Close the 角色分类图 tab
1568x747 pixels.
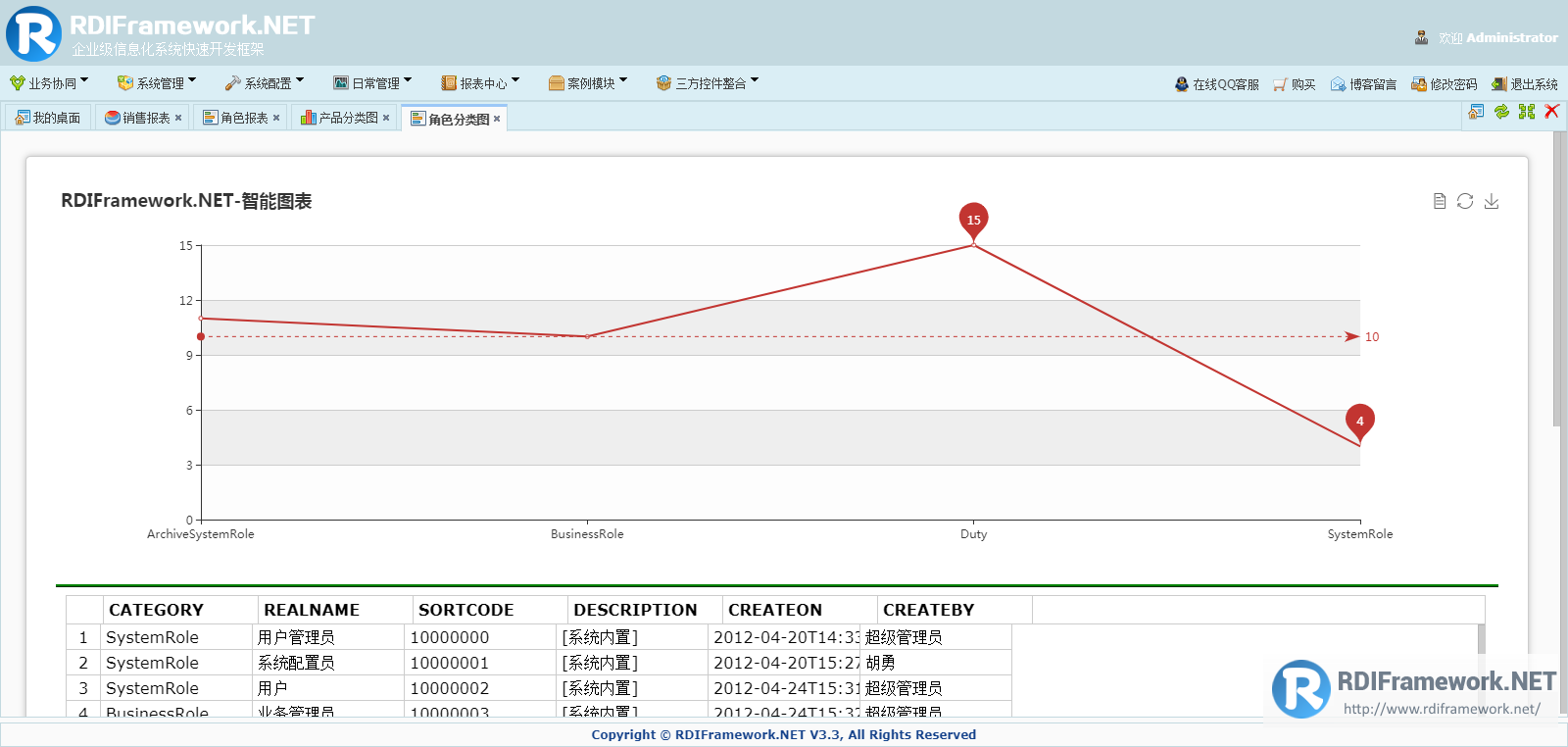coord(497,119)
